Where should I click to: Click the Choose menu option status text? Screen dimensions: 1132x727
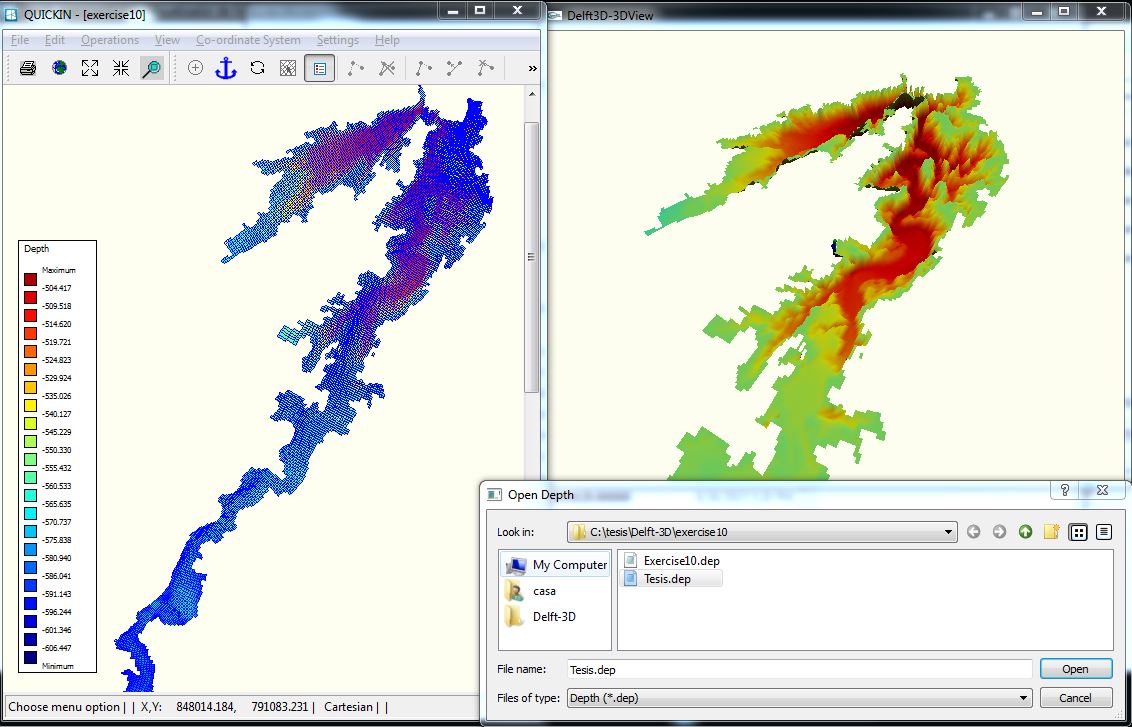click(x=64, y=707)
